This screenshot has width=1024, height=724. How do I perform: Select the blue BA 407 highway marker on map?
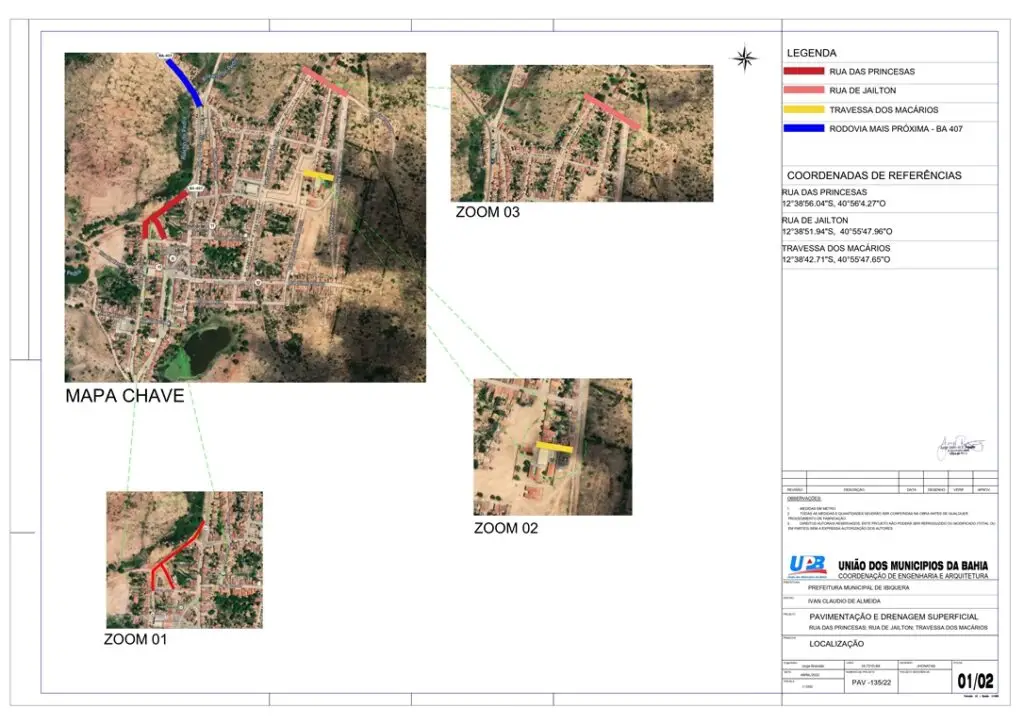pyautogui.click(x=184, y=81)
